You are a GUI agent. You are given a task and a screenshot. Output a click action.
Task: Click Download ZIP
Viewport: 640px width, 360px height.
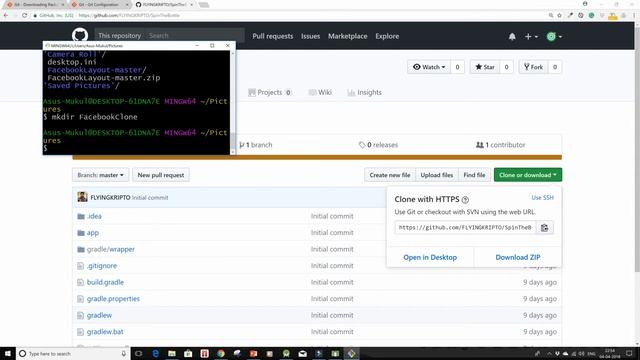click(518, 258)
